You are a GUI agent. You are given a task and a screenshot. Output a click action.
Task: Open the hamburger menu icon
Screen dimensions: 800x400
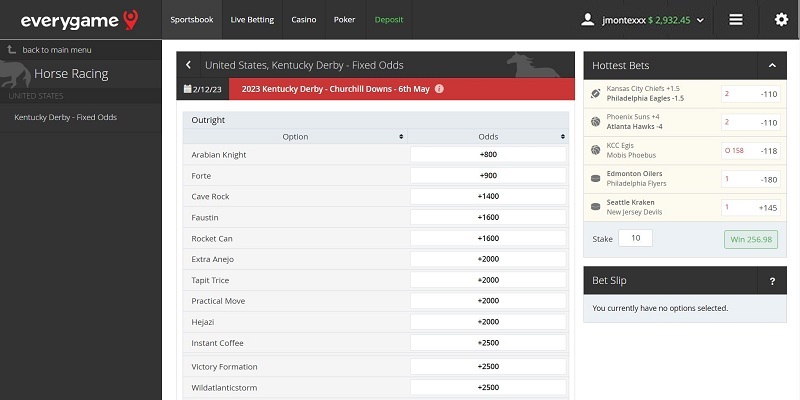click(736, 19)
